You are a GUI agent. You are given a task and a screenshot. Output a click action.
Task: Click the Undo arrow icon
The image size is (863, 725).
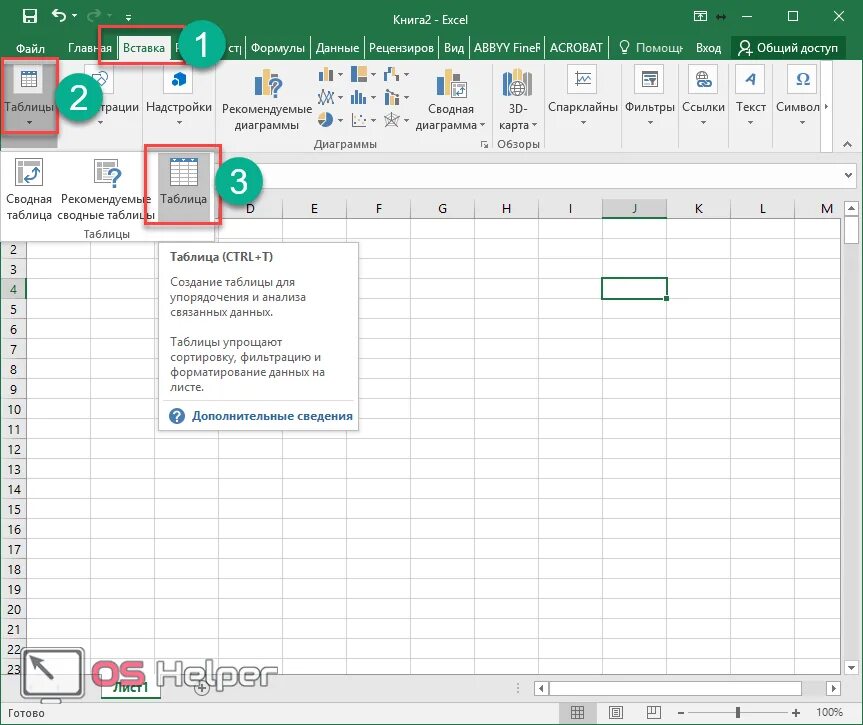coord(59,15)
